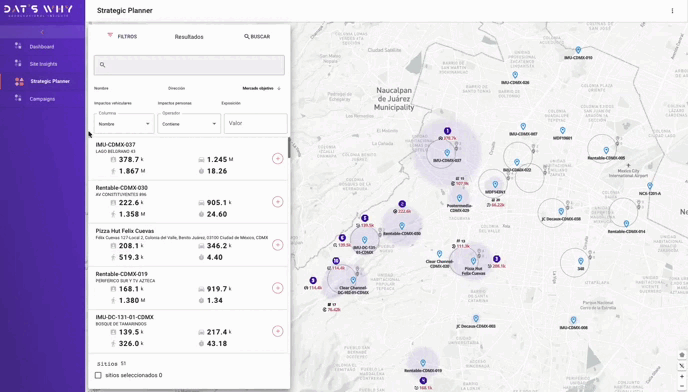Click the Valor input field
The image size is (688, 392).
pyautogui.click(x=256, y=123)
